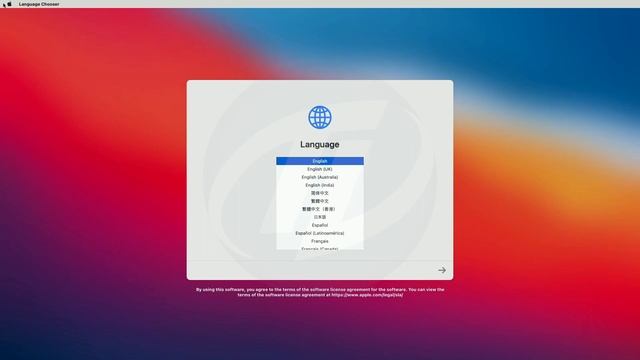Select Español (Latinoamérica) language
The image size is (640, 360).
tap(320, 233)
